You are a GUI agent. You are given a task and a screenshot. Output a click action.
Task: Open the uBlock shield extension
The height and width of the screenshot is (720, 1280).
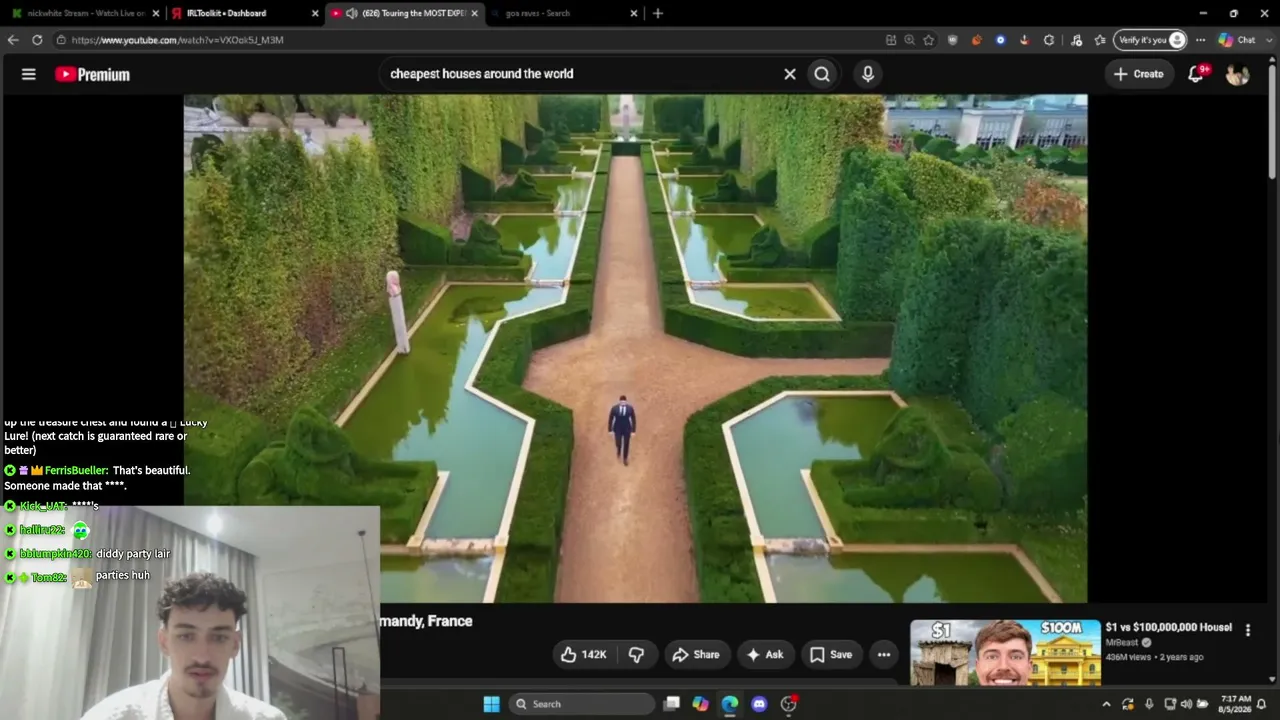pyautogui.click(x=952, y=40)
